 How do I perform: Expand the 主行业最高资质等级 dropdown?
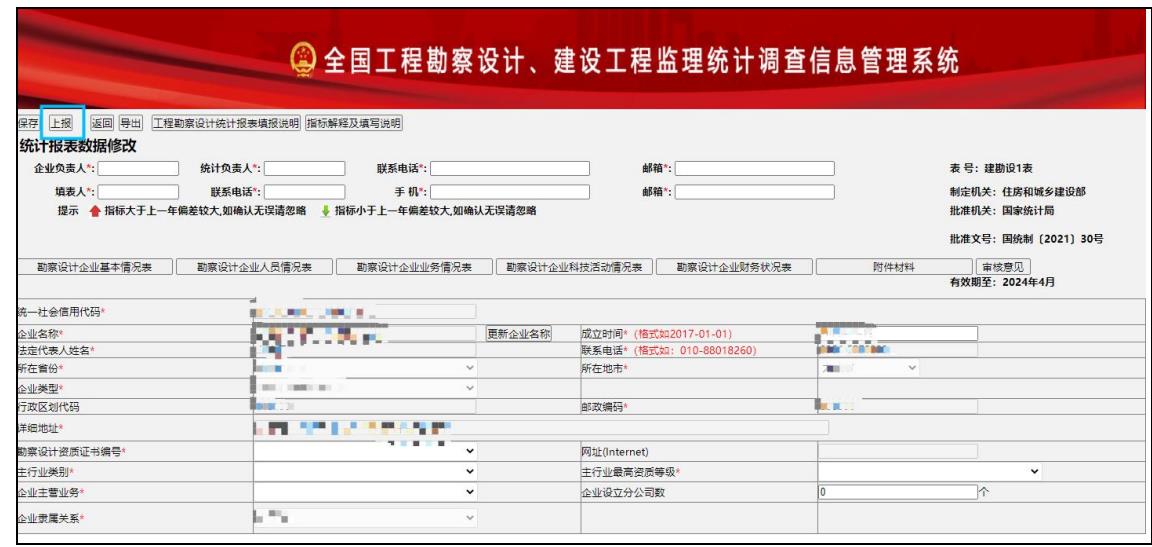930,472
